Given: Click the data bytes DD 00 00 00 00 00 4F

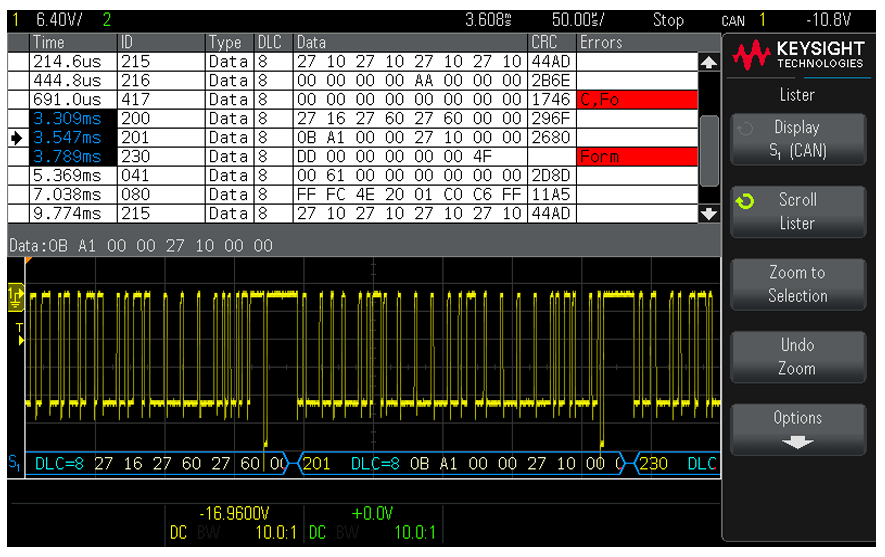Looking at the screenshot, I should 410,157.
